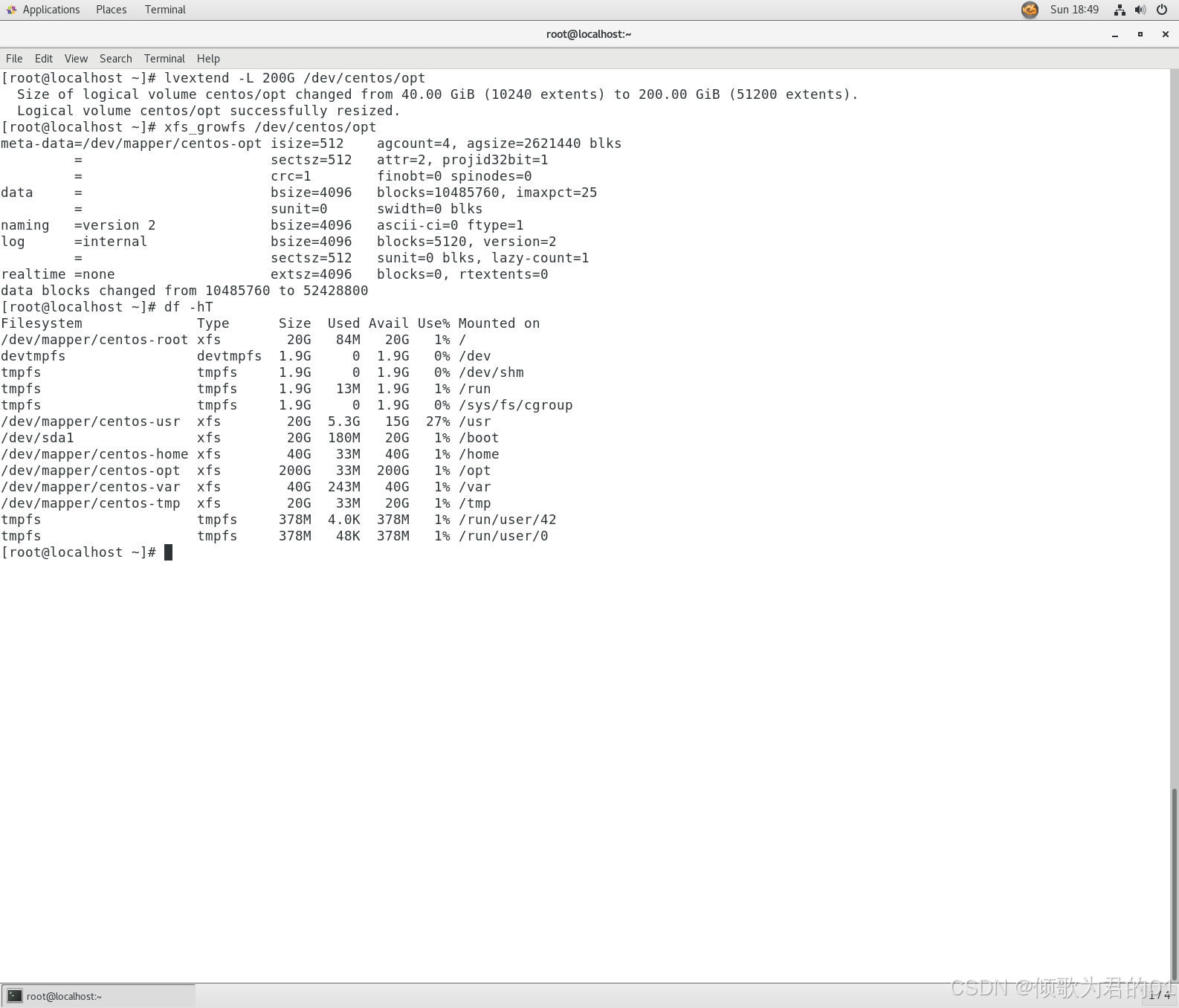
Task: Close the terminal window
Action: click(x=1166, y=34)
